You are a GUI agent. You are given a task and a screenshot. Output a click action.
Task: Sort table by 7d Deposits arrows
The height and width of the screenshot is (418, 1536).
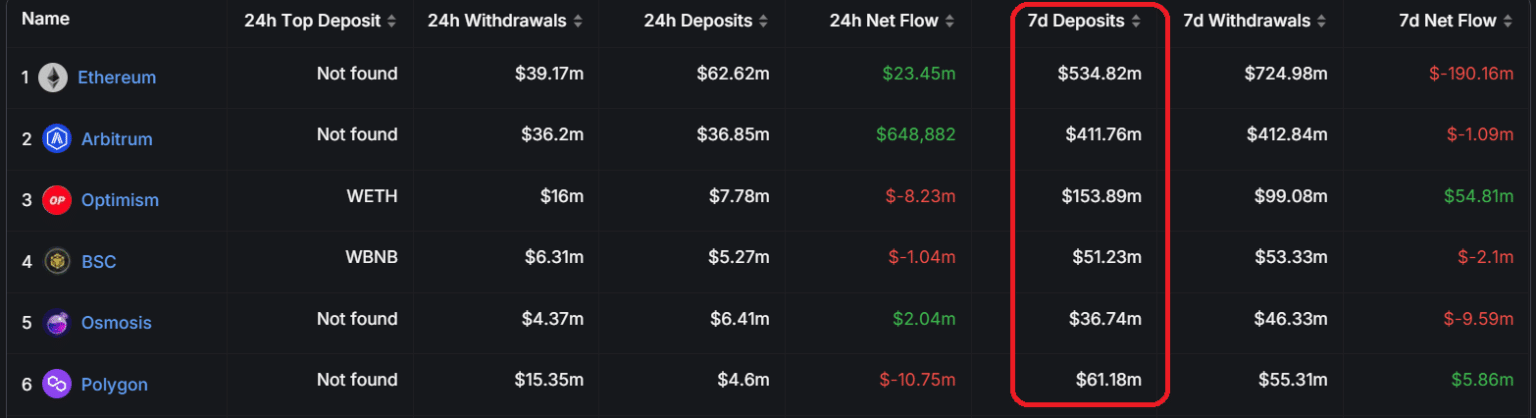tap(1135, 21)
